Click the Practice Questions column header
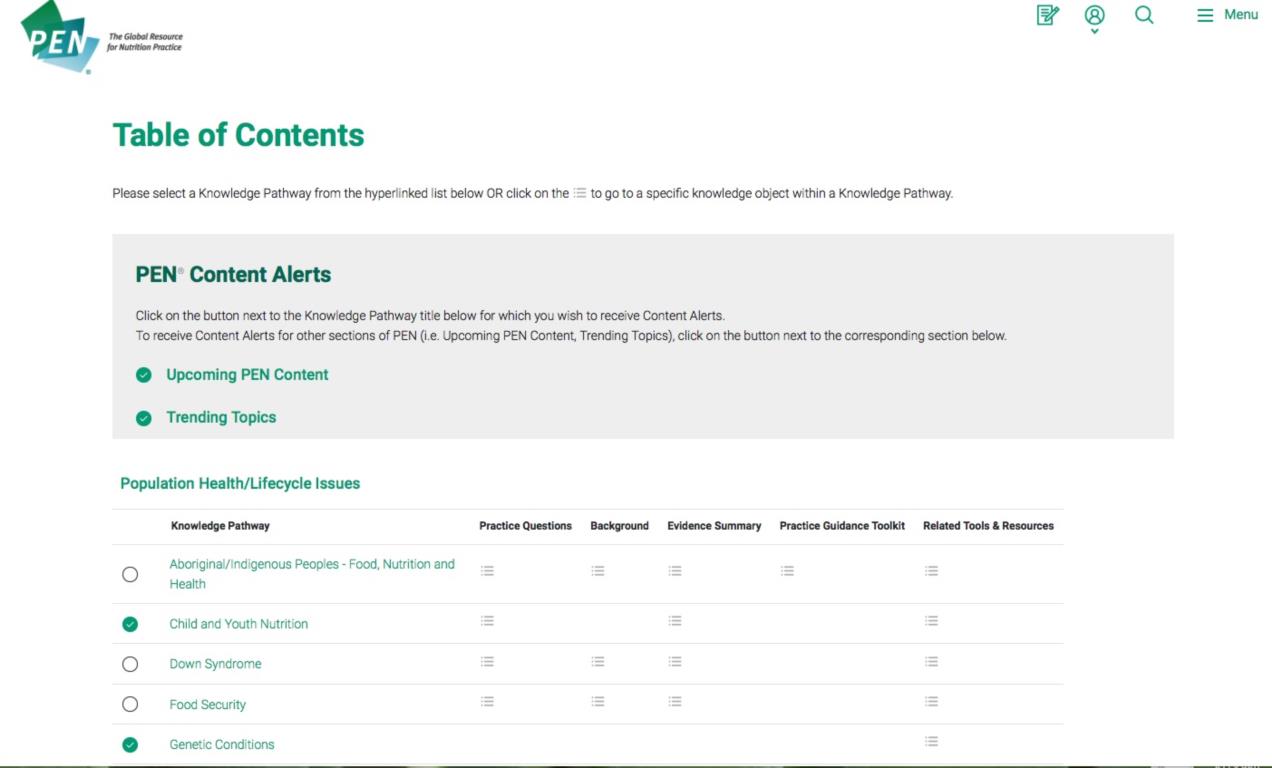The width and height of the screenshot is (1272, 768). 525,526
